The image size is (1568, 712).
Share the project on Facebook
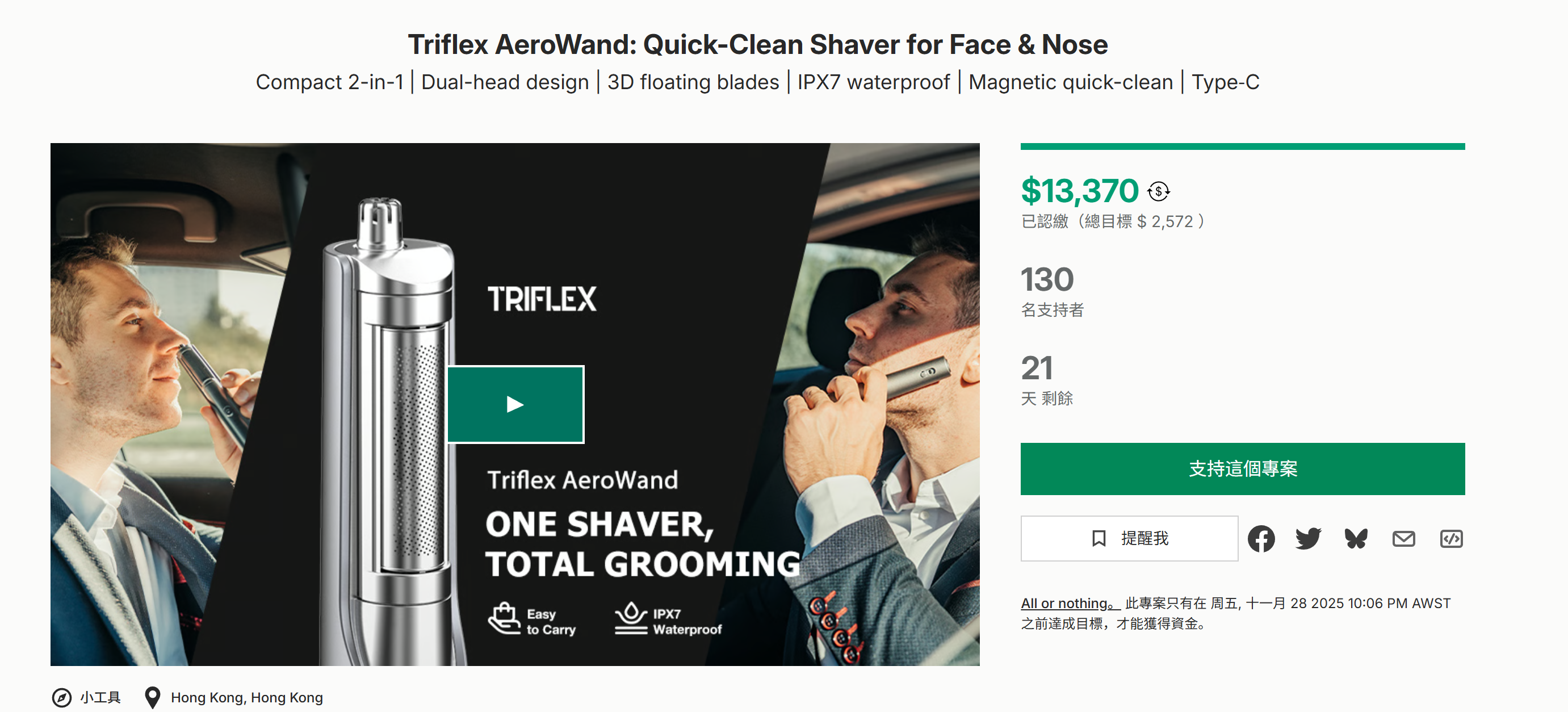pyautogui.click(x=1261, y=539)
